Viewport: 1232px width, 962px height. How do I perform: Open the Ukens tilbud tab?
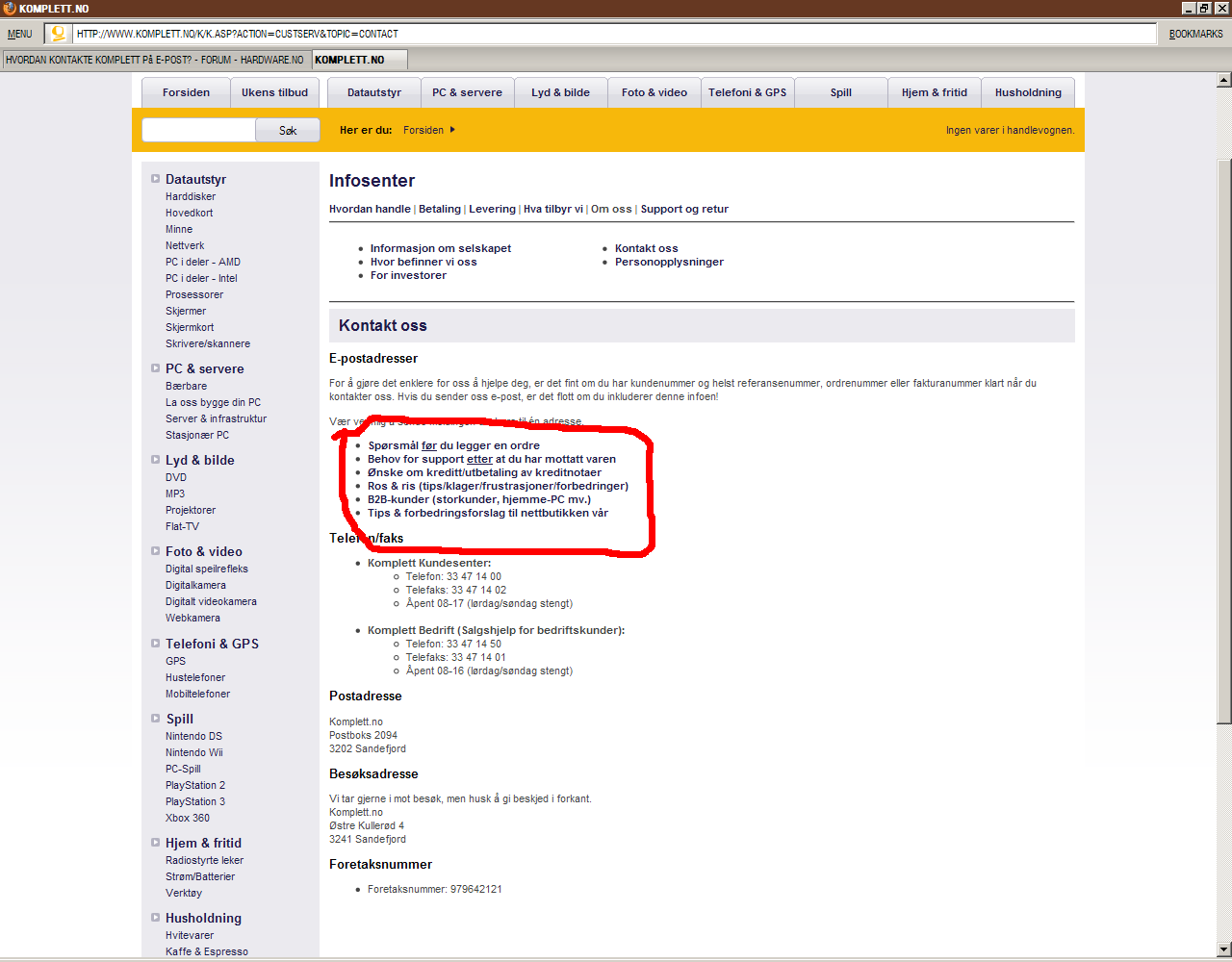[x=274, y=92]
